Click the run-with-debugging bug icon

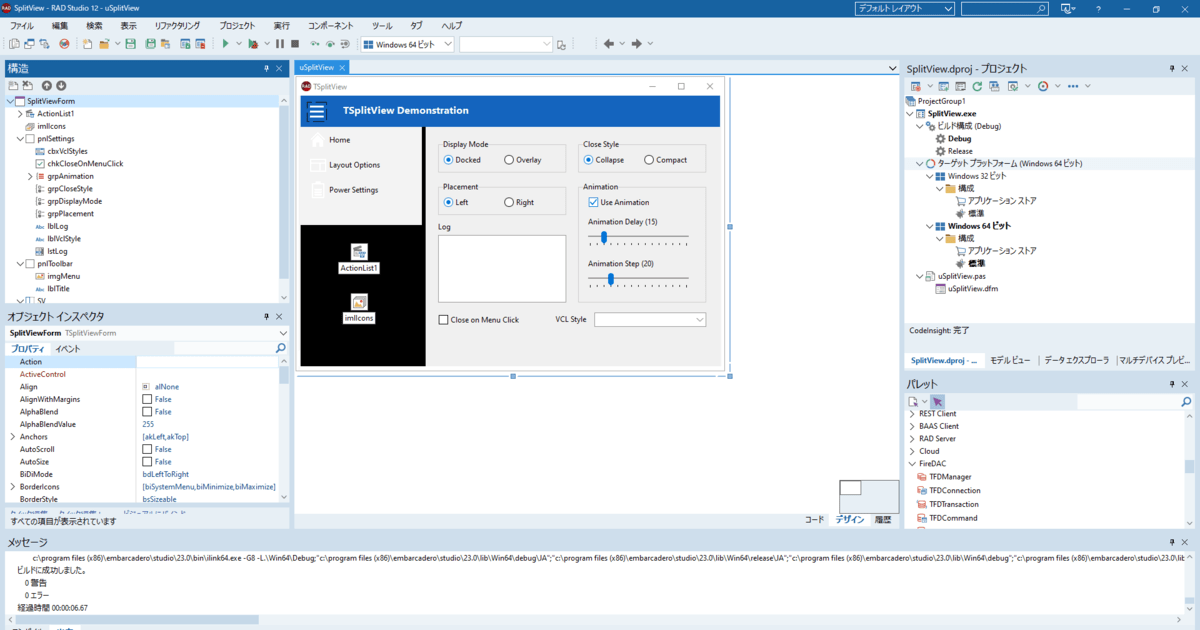click(253, 44)
